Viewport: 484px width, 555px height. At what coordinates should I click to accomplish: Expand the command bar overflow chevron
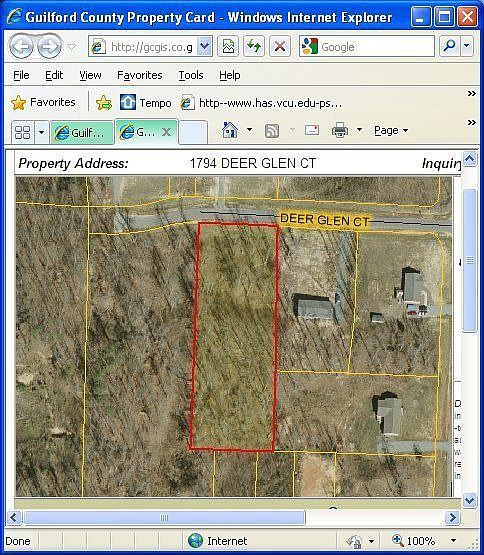click(471, 123)
